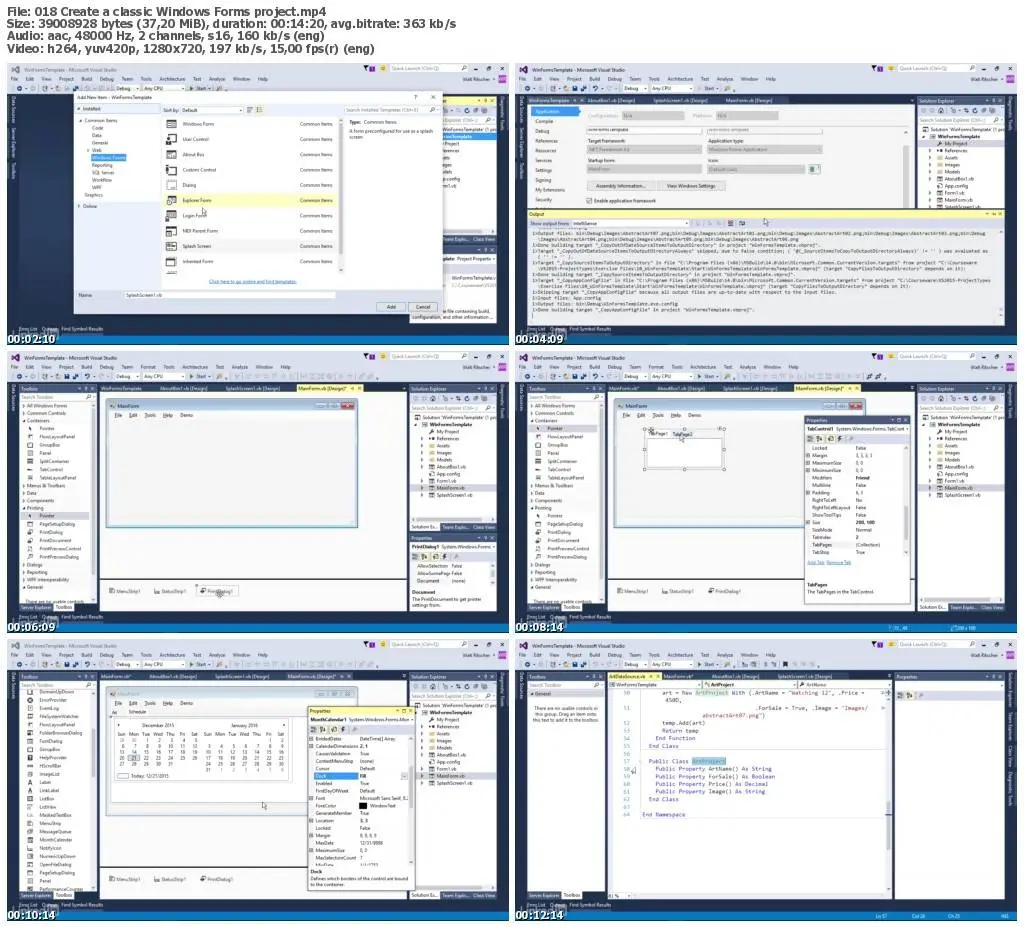Pick Inherited Form template in 00:02:10 frame
The image size is (1024, 927).
(251, 261)
